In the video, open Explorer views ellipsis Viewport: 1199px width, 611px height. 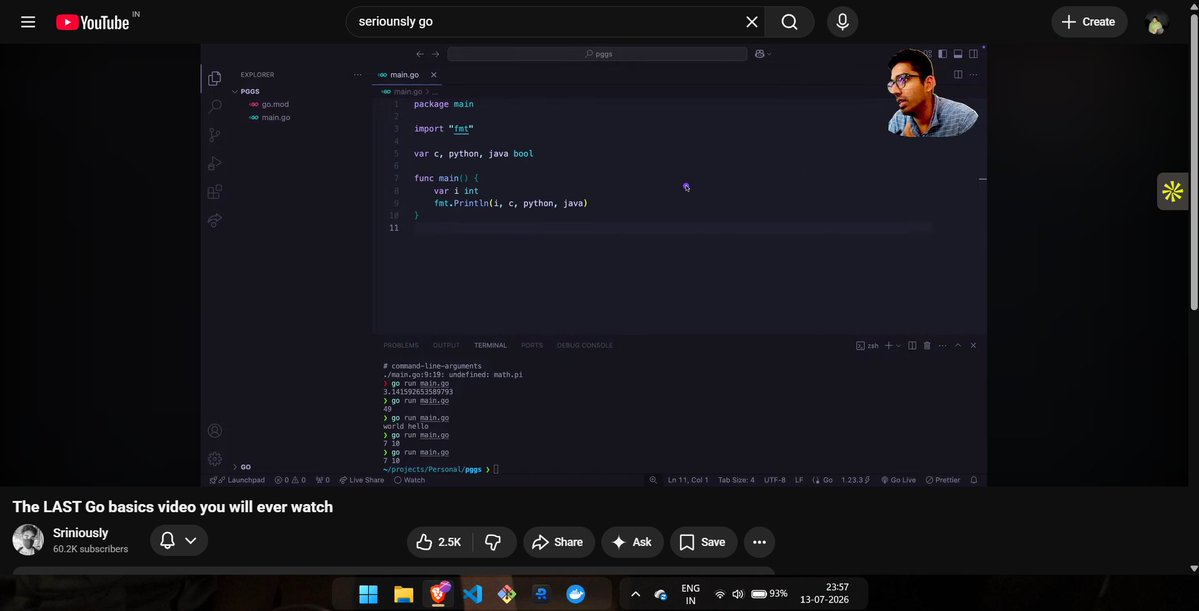[357, 74]
